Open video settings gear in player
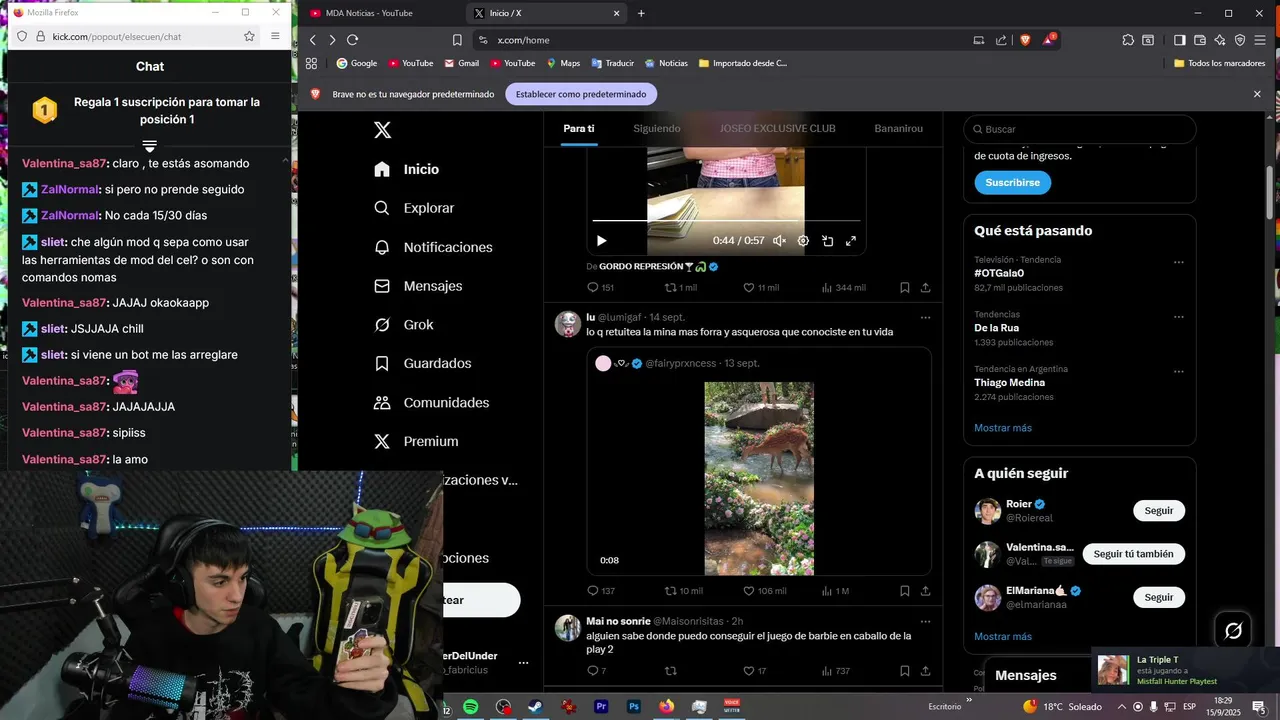This screenshot has width=1280, height=720. coord(802,241)
